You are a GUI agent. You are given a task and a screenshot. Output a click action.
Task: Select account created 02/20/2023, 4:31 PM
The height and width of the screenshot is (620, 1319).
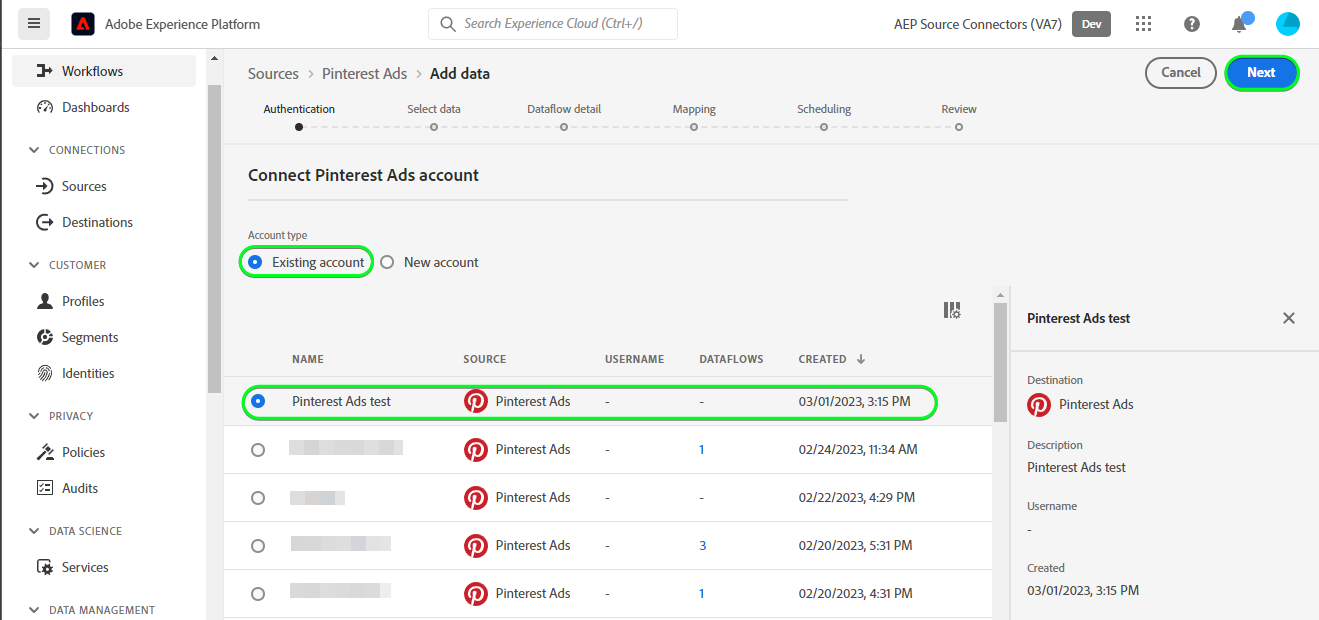tap(258, 594)
